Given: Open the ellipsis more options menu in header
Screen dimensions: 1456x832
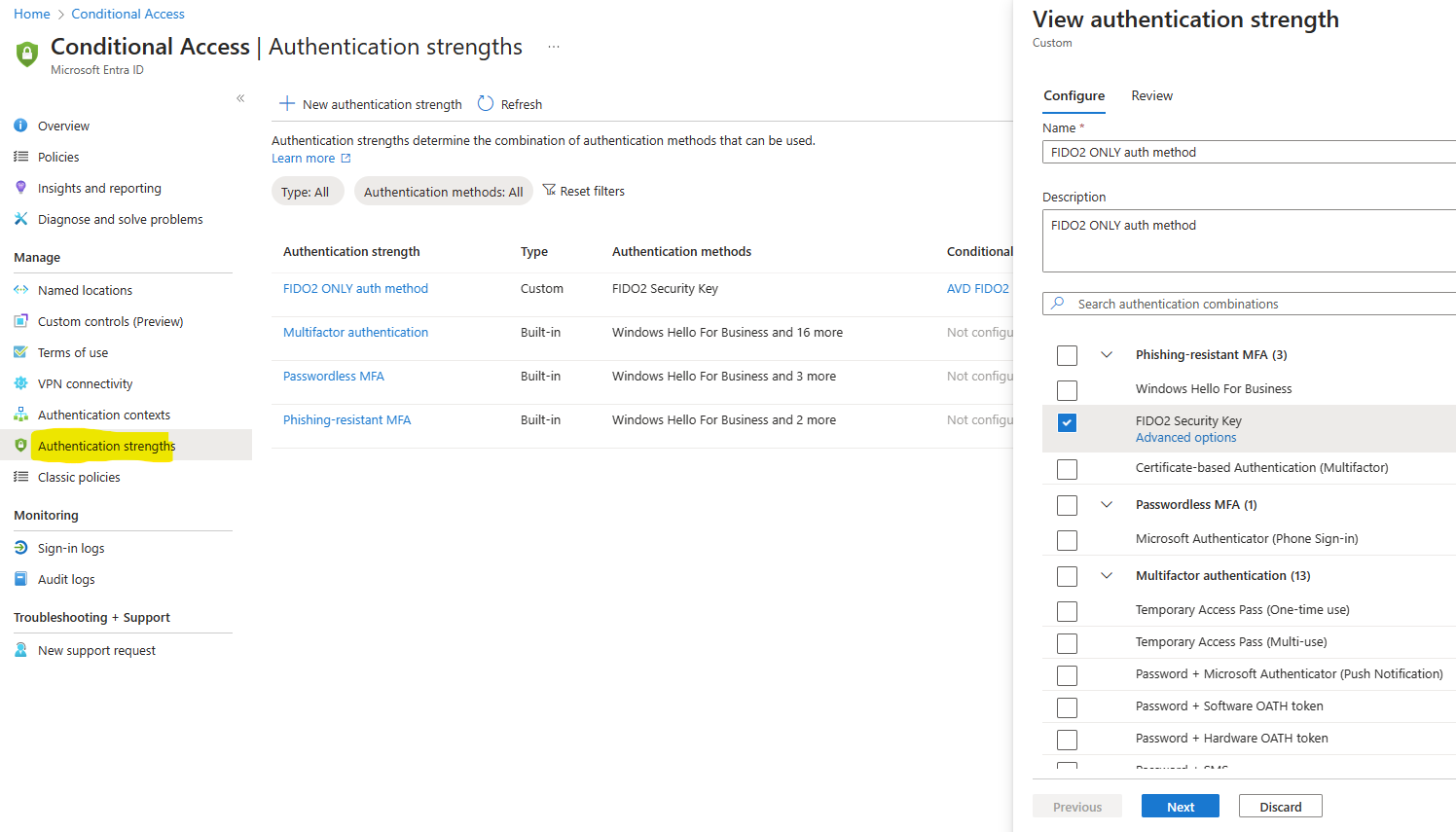Looking at the screenshot, I should click(x=554, y=47).
